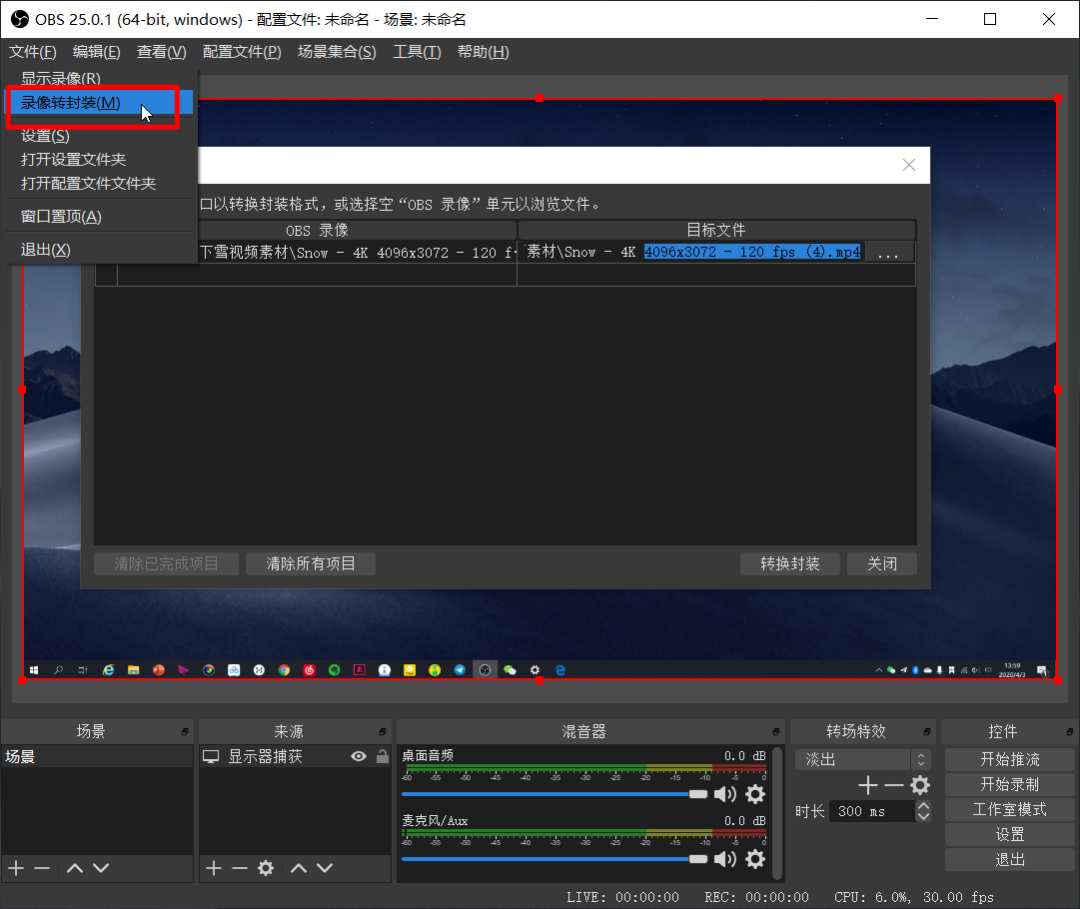
Task: Open the 编辑(E) menu
Action: tap(96, 52)
